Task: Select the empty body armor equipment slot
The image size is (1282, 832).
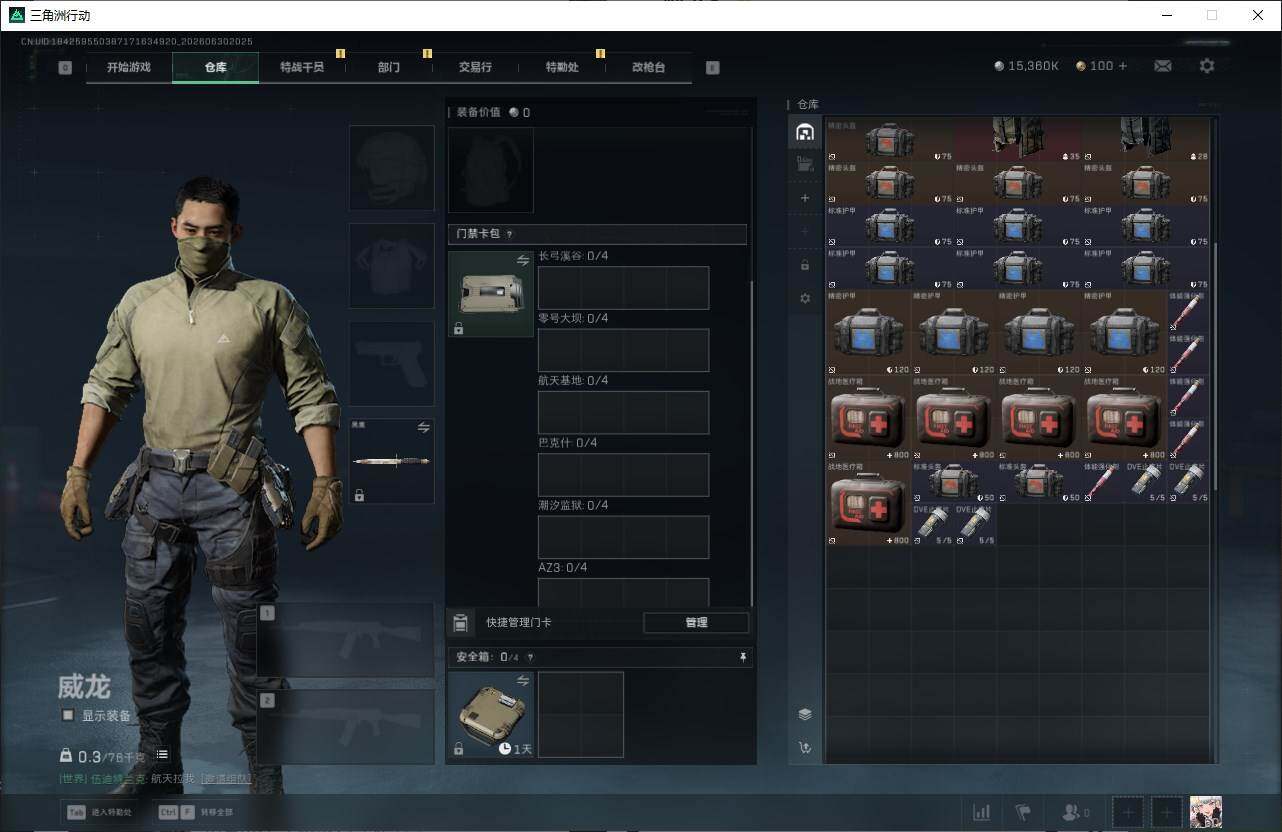Action: [392, 266]
